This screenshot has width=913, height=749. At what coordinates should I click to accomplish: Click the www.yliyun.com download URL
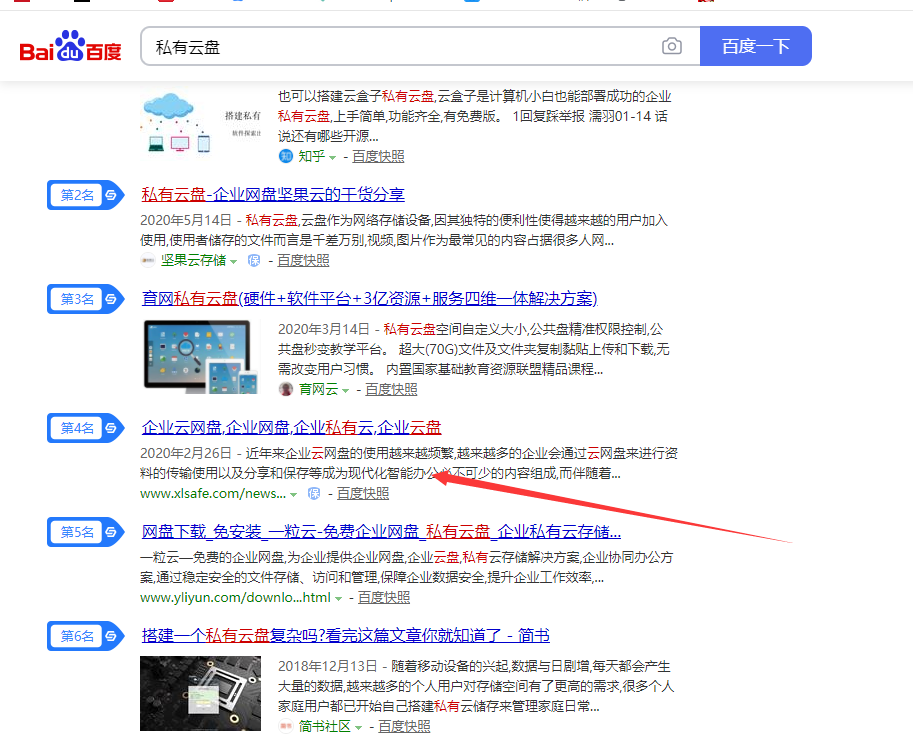[x=235, y=598]
